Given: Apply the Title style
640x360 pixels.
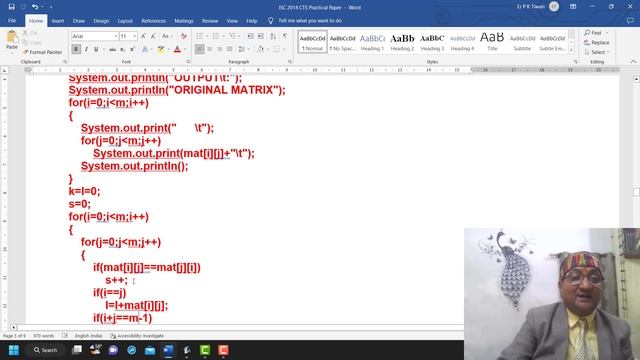Looking at the screenshot, I should pyautogui.click(x=492, y=42).
